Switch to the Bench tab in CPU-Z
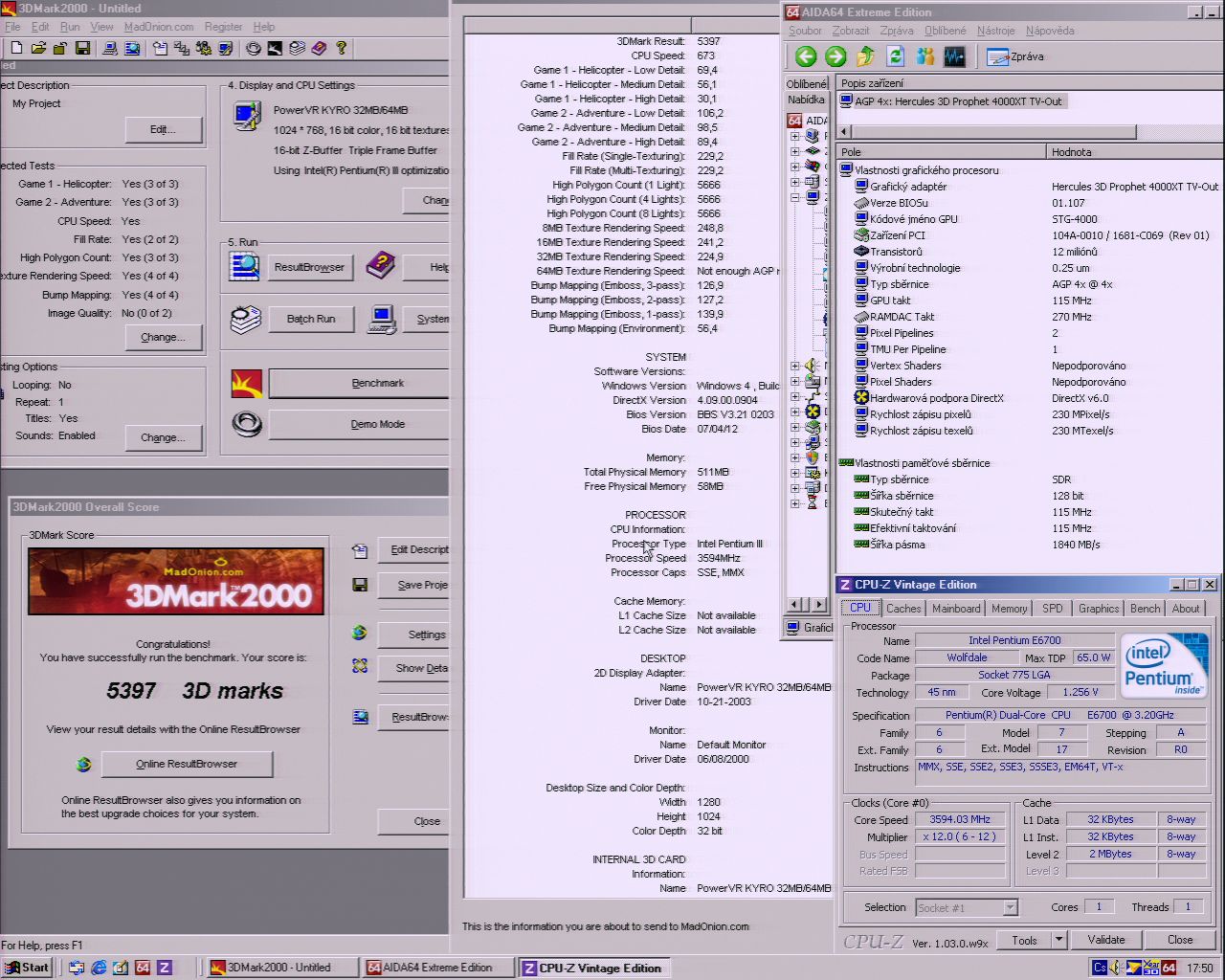The image size is (1225, 980). tap(1146, 608)
